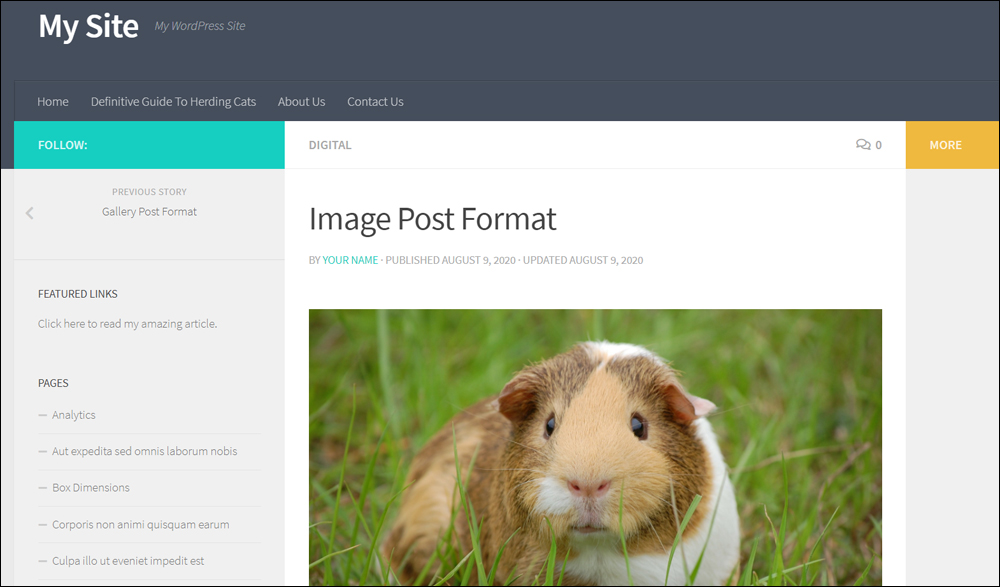
Task: Open the Box Dimensions page link
Action: coord(91,487)
